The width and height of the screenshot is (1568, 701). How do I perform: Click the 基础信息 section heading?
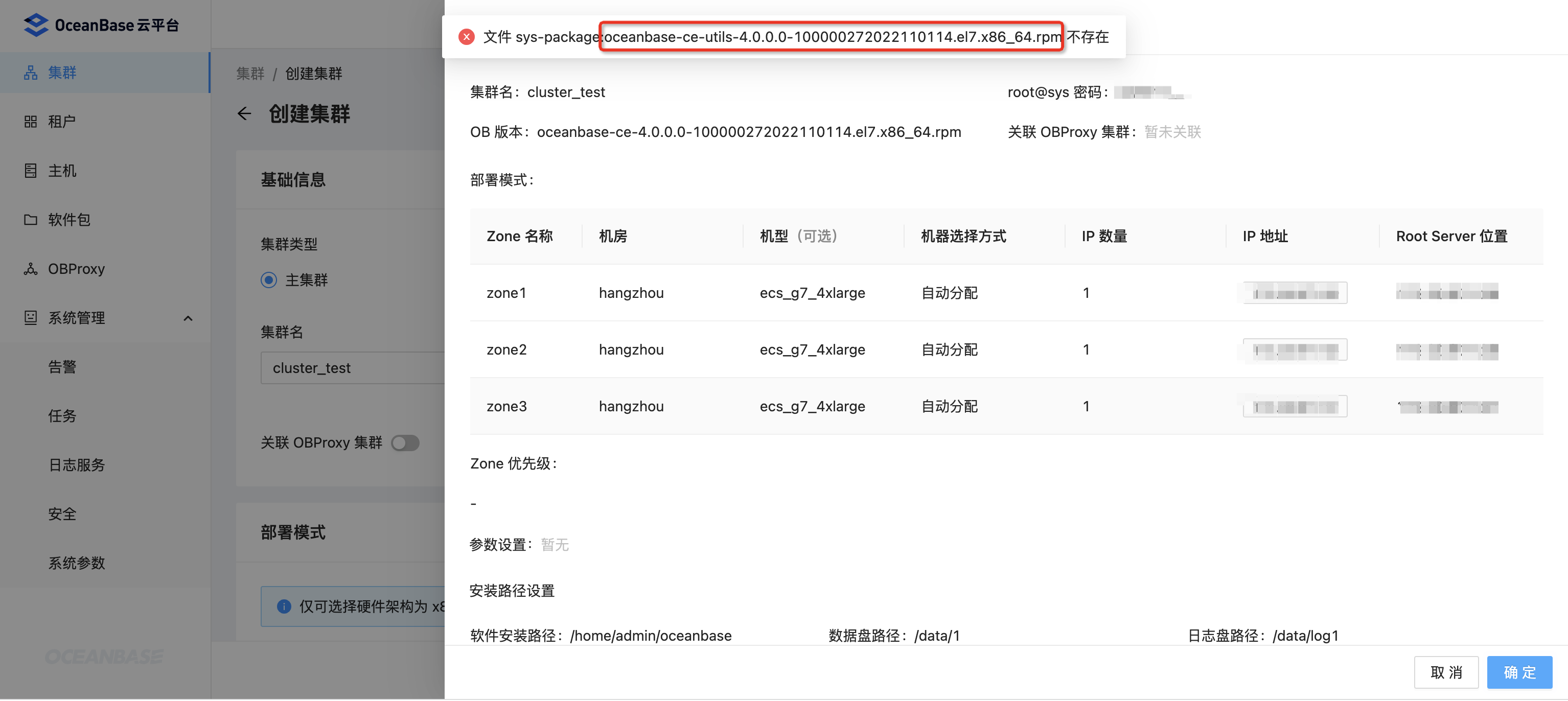[x=293, y=179]
